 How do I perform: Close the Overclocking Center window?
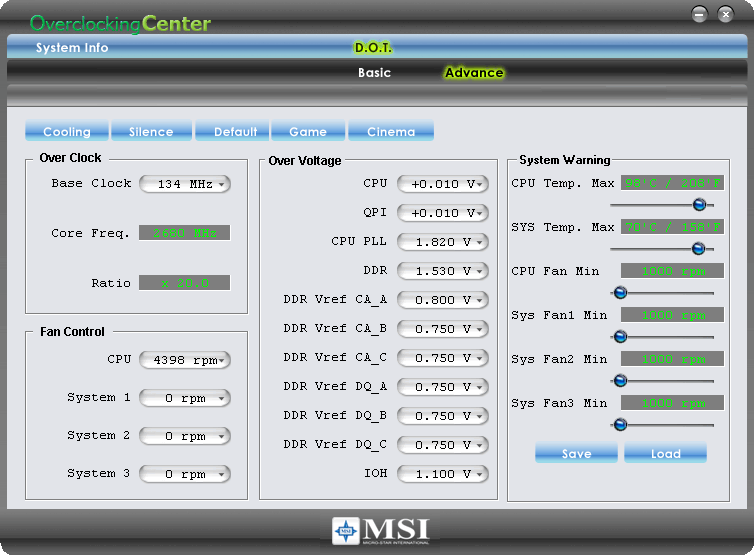pos(726,14)
